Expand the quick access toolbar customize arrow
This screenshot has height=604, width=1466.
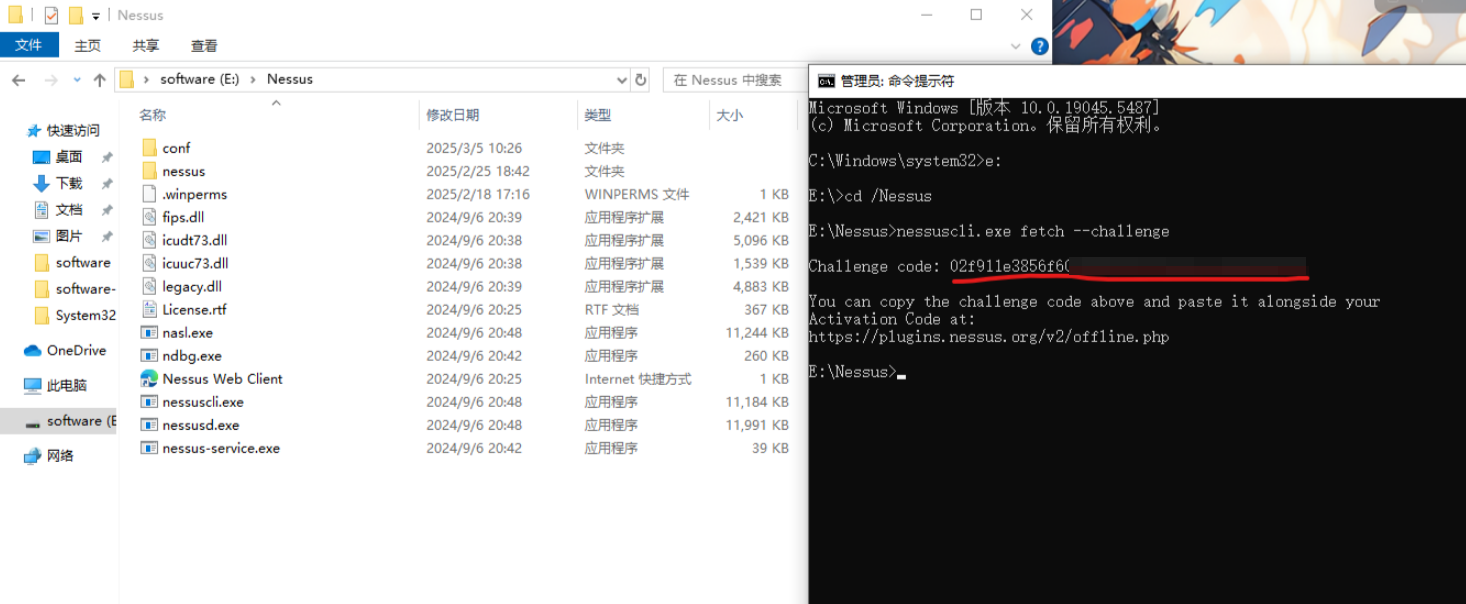tap(96, 16)
